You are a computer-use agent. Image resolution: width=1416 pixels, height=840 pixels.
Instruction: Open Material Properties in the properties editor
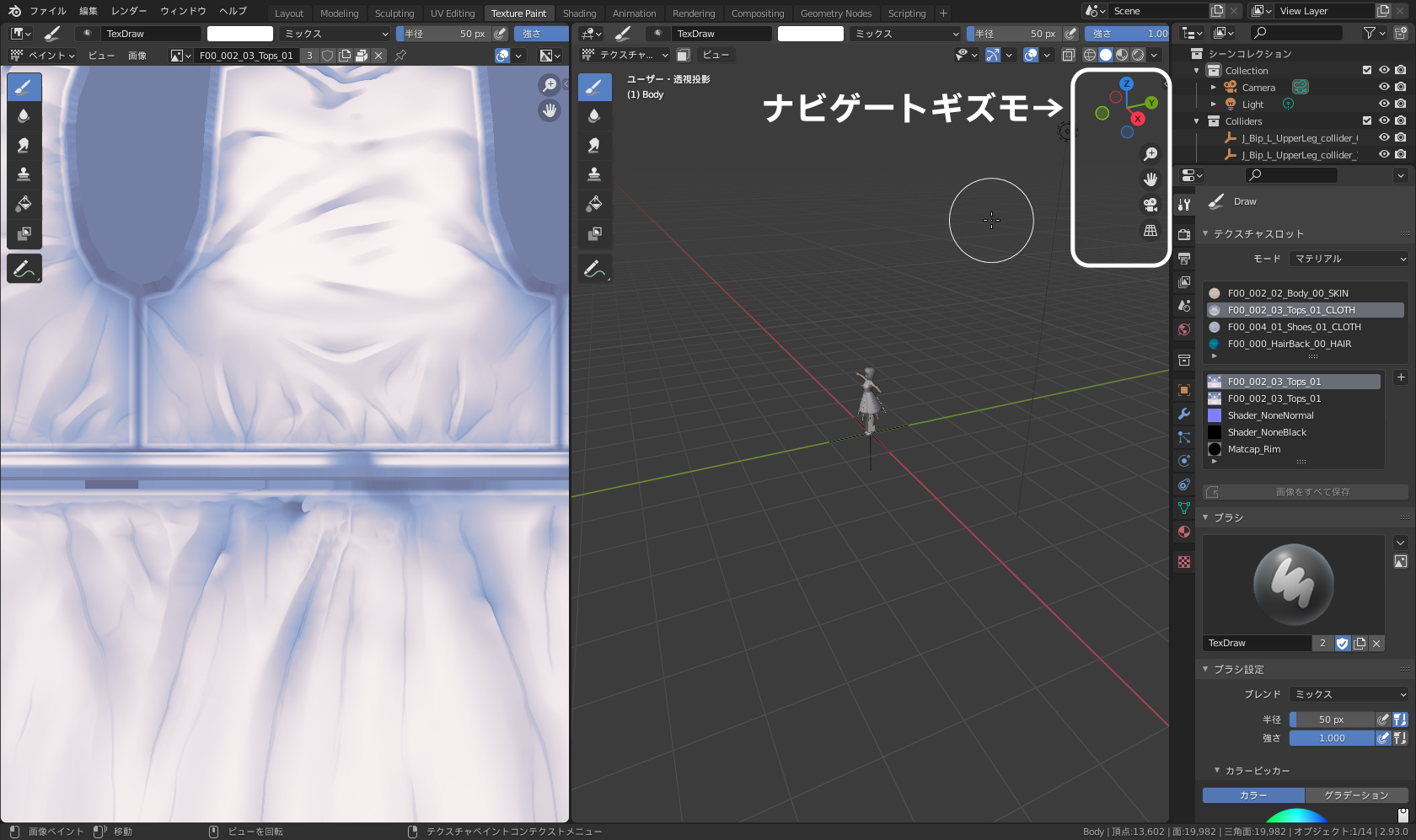point(1183,532)
